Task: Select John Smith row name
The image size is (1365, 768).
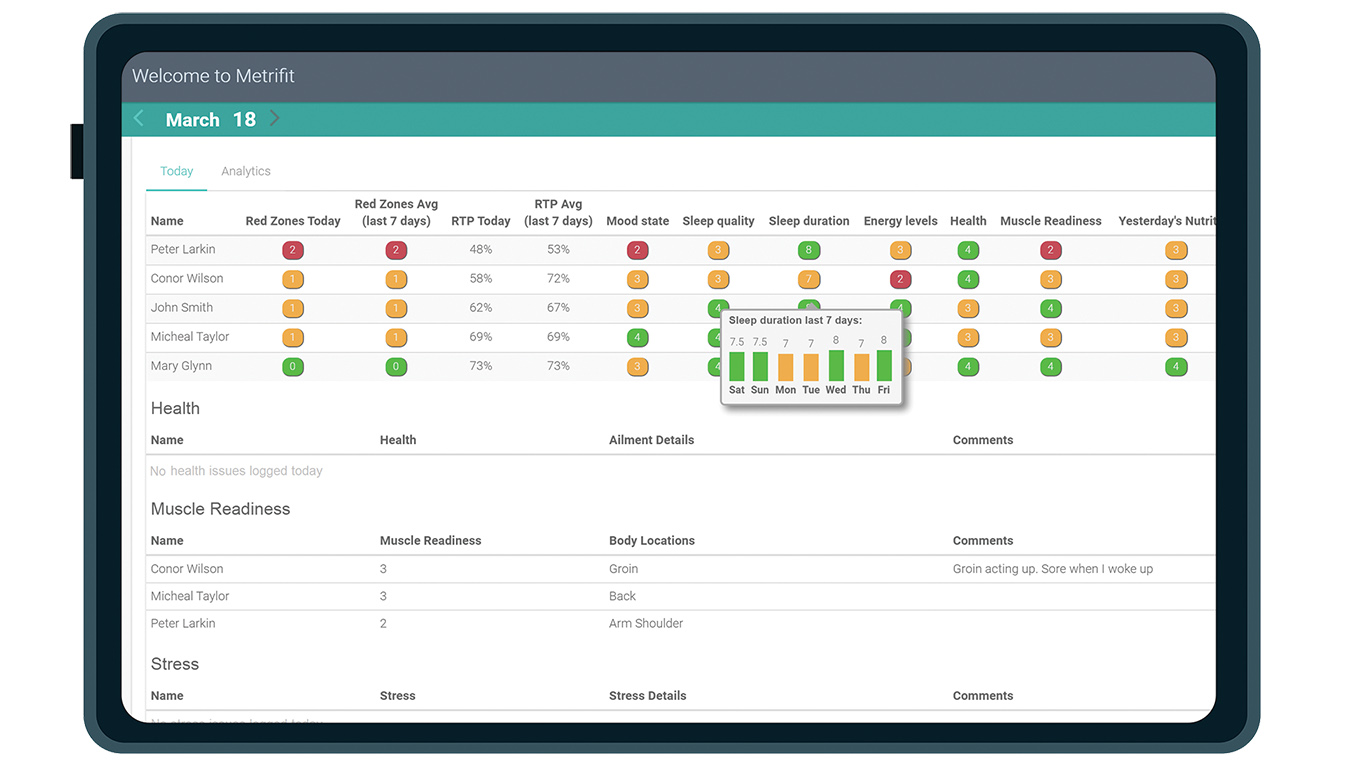Action: tap(182, 307)
